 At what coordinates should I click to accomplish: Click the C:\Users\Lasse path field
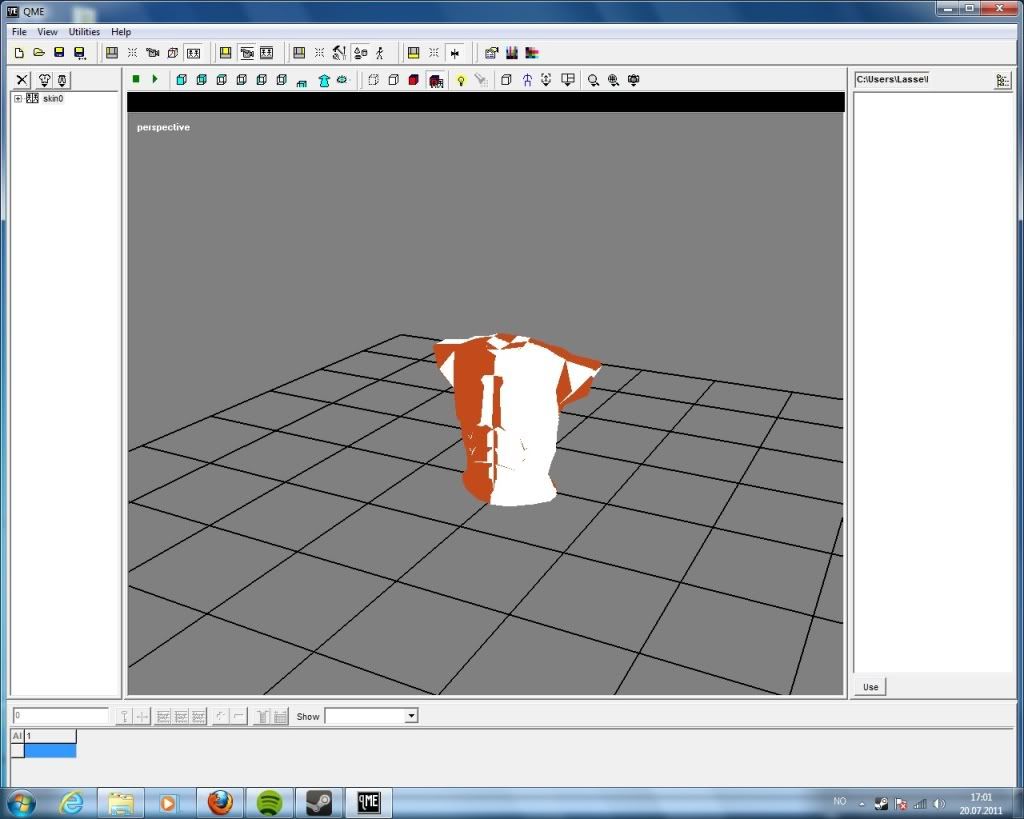pos(891,79)
